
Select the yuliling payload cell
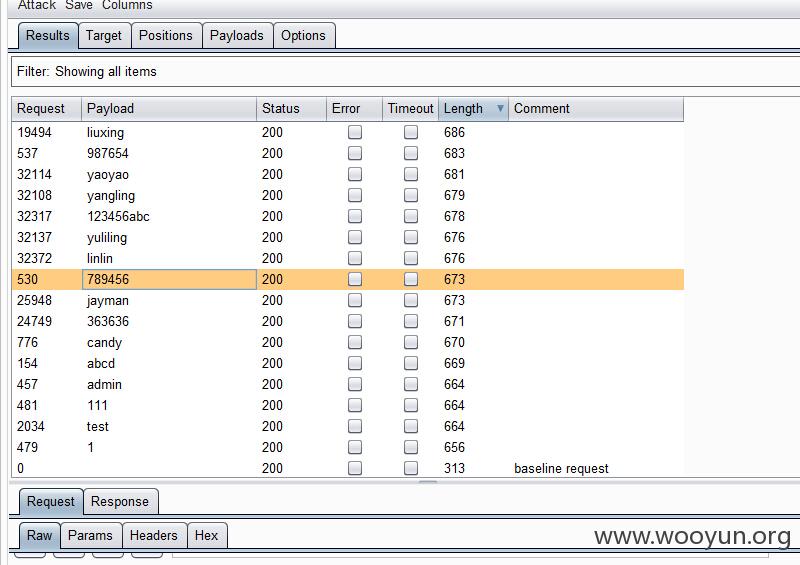tap(169, 237)
